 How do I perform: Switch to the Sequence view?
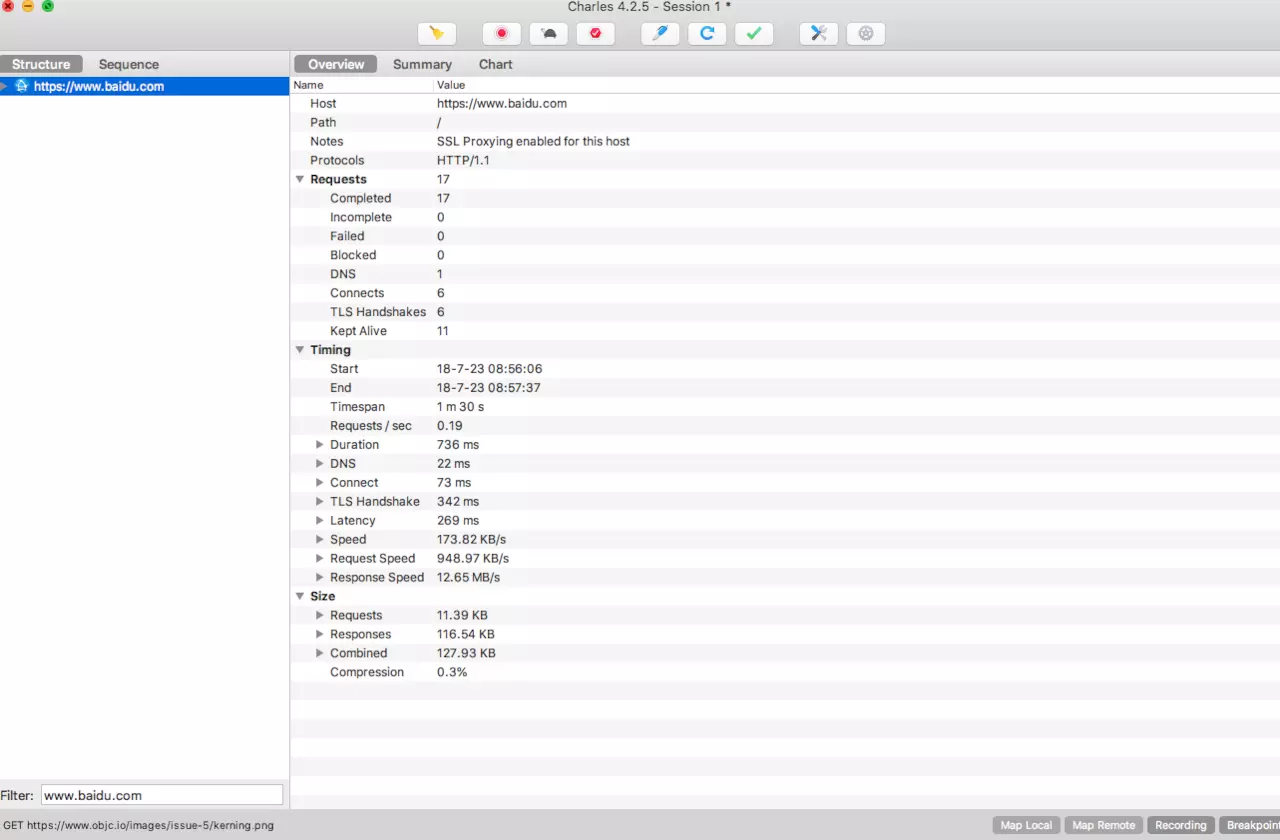point(129,64)
